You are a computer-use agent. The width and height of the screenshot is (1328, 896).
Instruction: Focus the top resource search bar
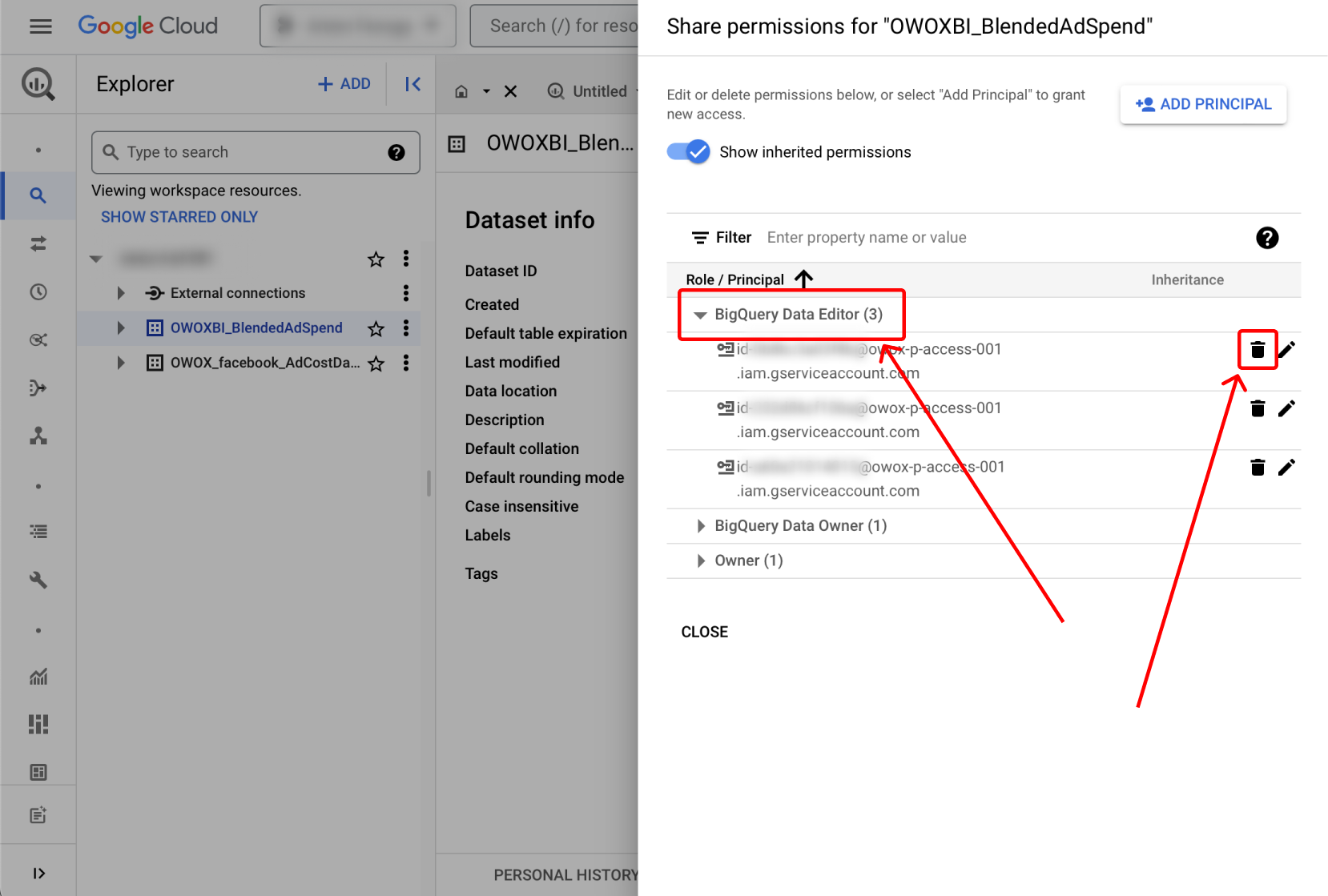click(555, 26)
